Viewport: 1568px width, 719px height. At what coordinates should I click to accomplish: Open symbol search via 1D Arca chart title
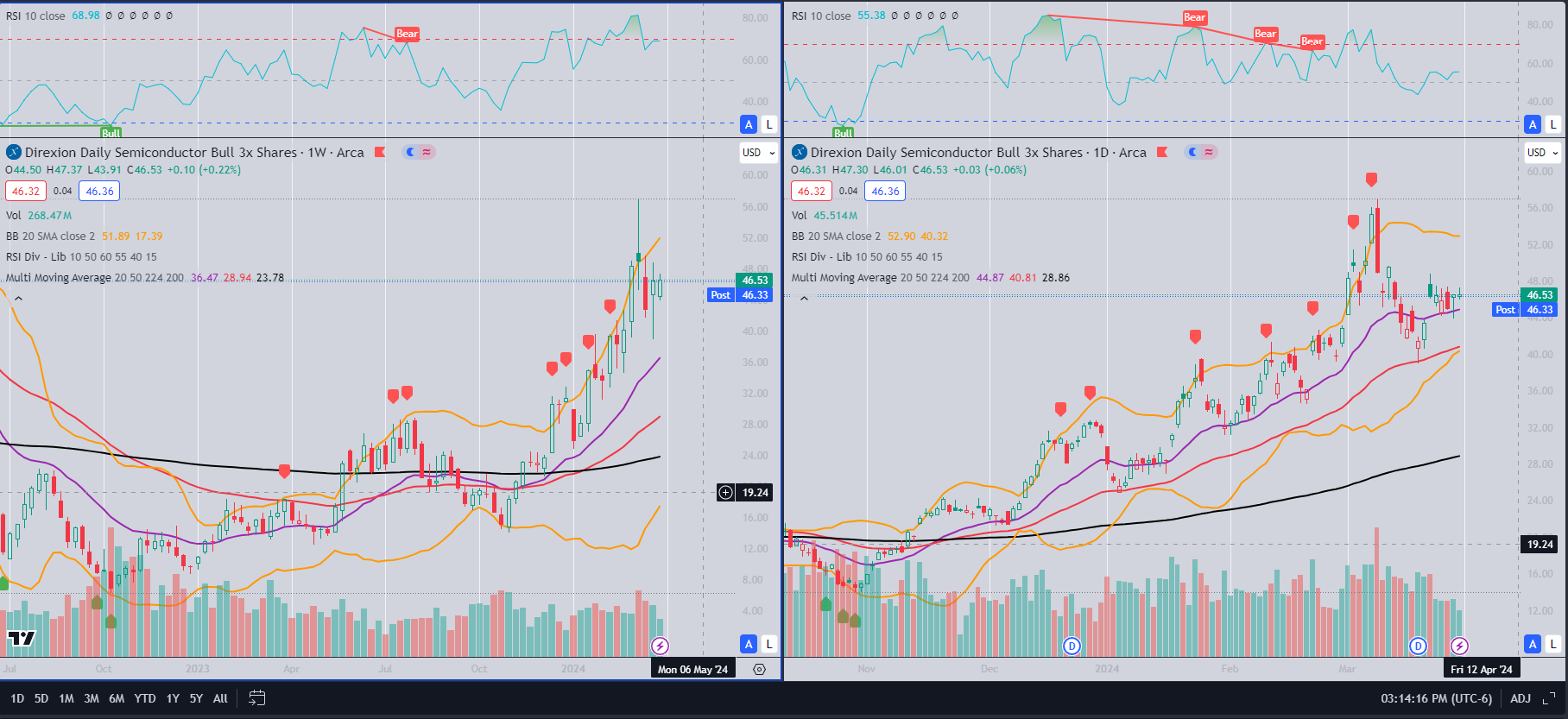pyautogui.click(x=978, y=152)
